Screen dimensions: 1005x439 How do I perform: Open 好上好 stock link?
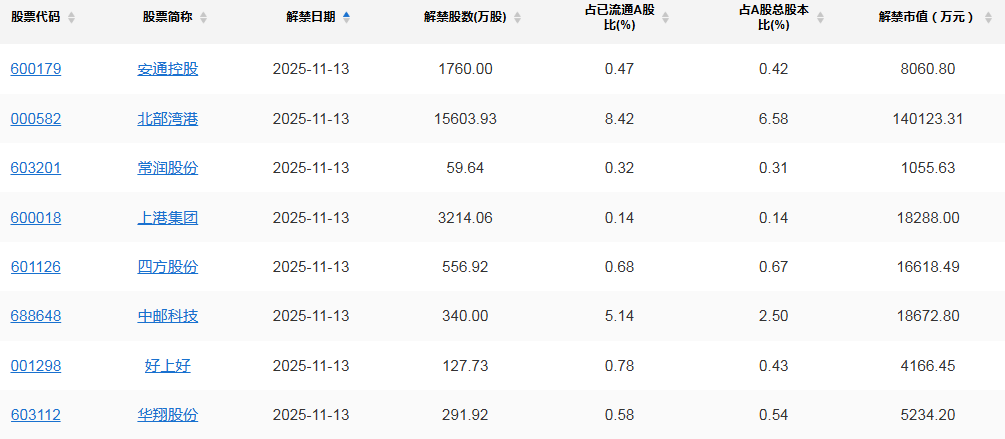click(x=168, y=366)
